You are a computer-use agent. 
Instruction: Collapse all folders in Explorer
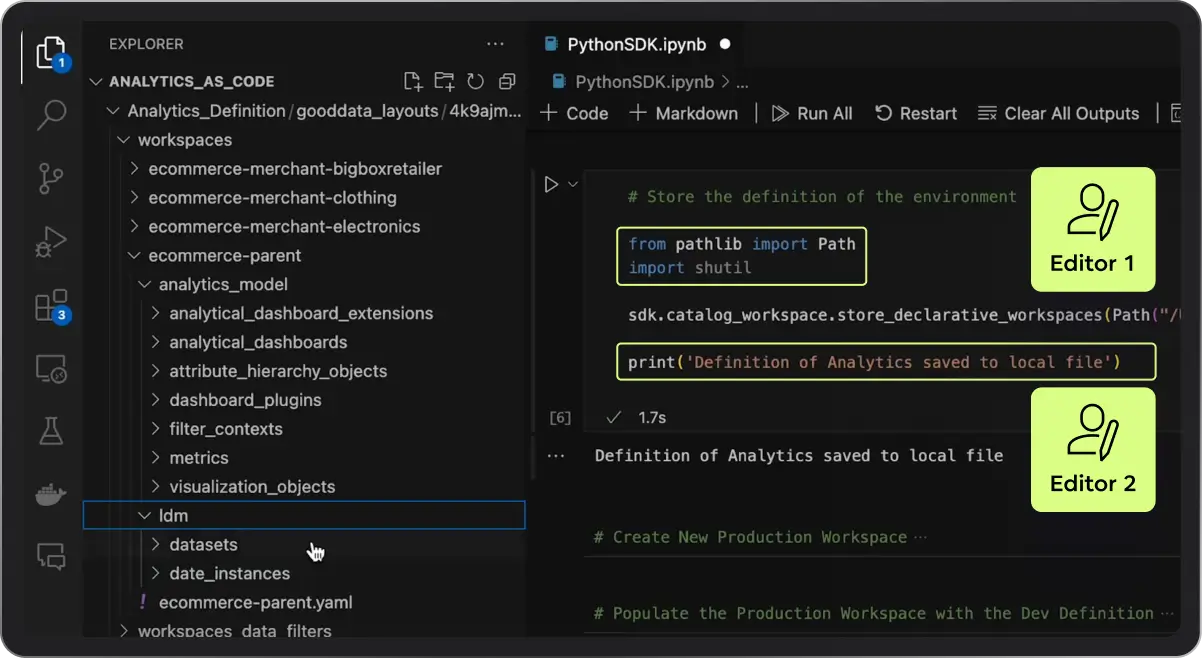click(507, 82)
